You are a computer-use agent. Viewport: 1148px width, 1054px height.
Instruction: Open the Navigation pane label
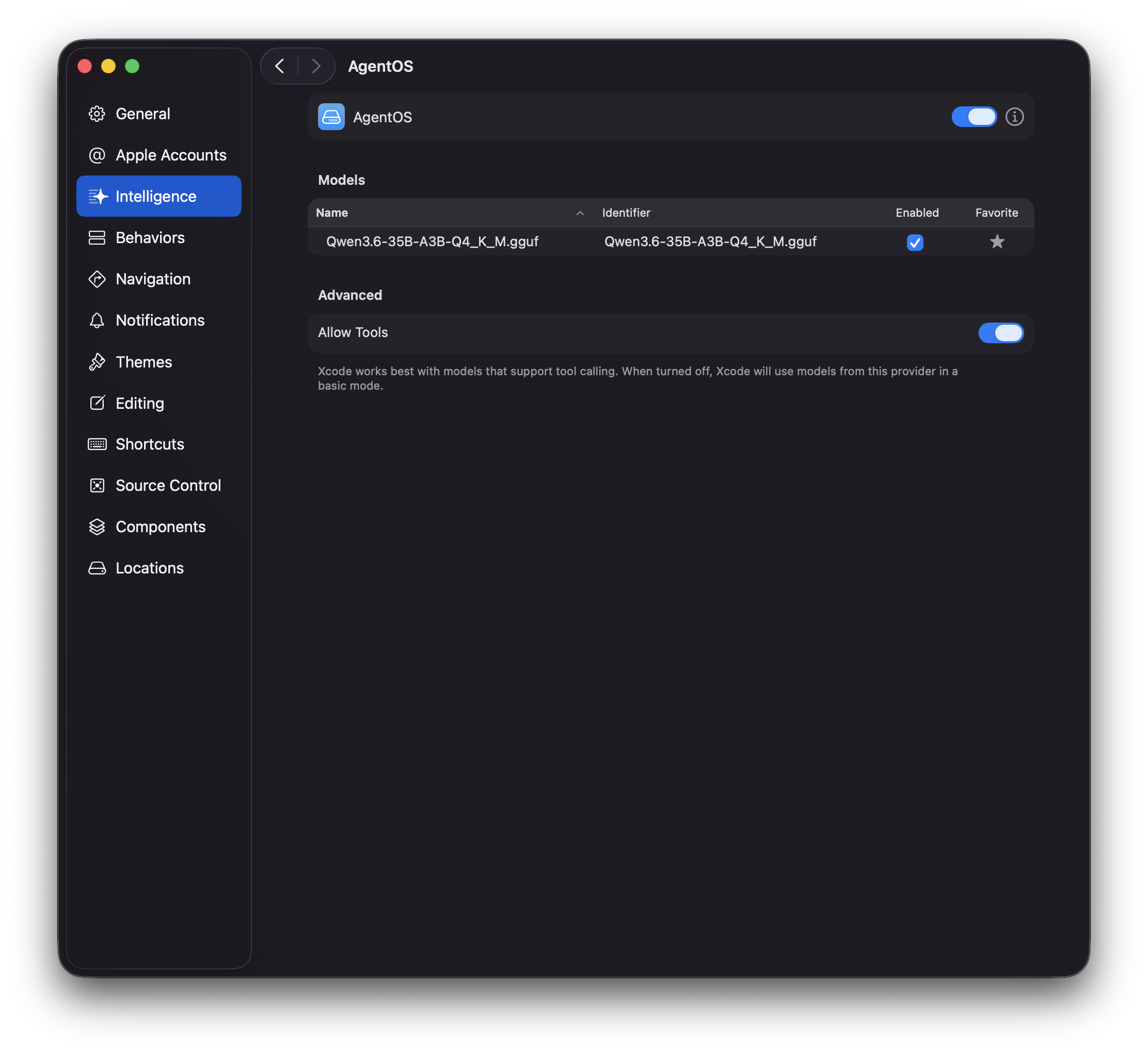[153, 279]
